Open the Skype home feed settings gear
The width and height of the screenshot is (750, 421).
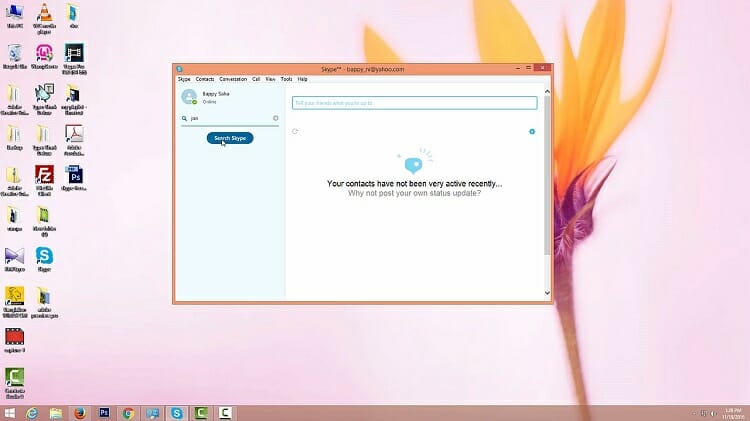coord(532,132)
